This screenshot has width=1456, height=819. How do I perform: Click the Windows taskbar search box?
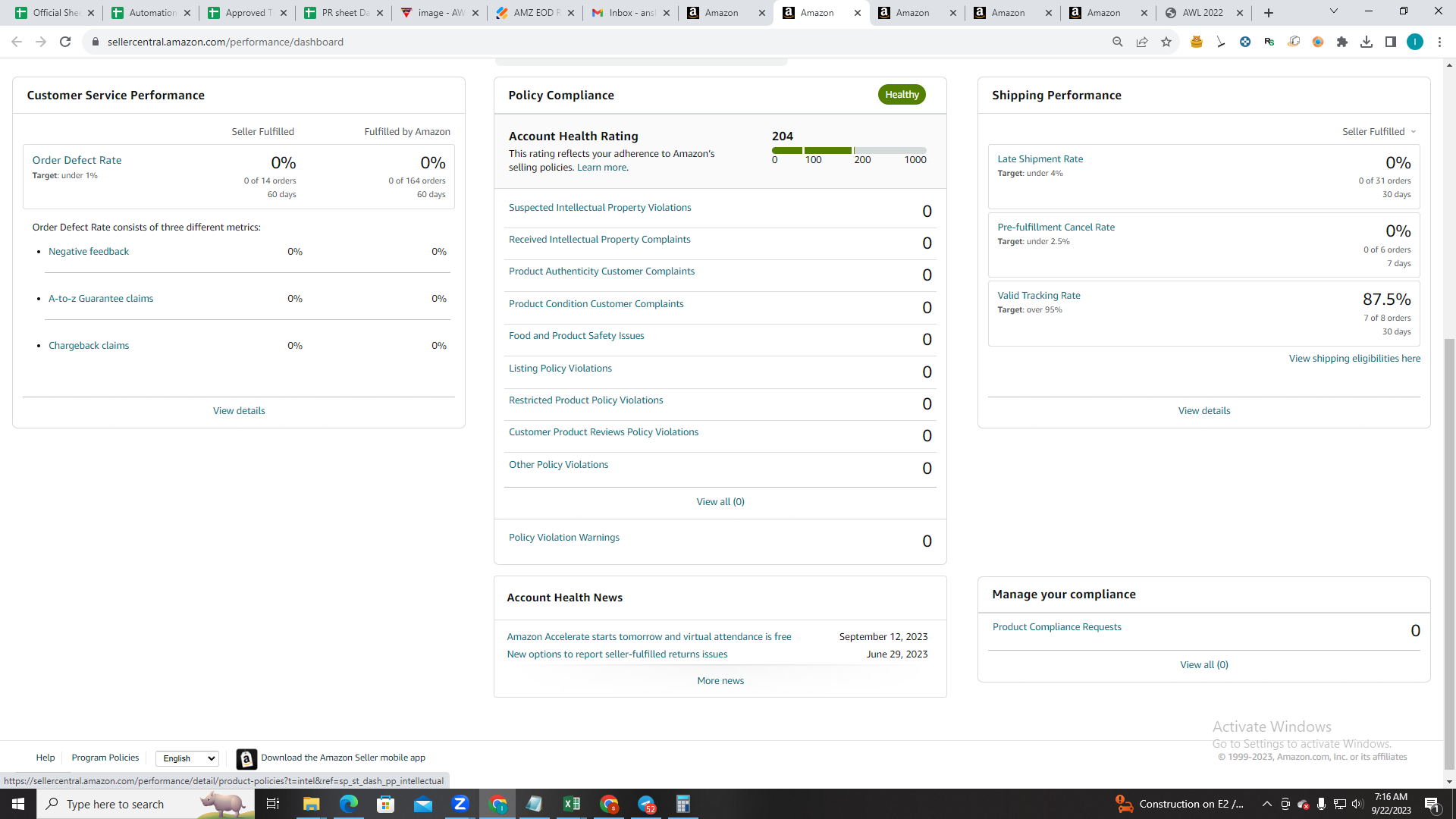[146, 804]
